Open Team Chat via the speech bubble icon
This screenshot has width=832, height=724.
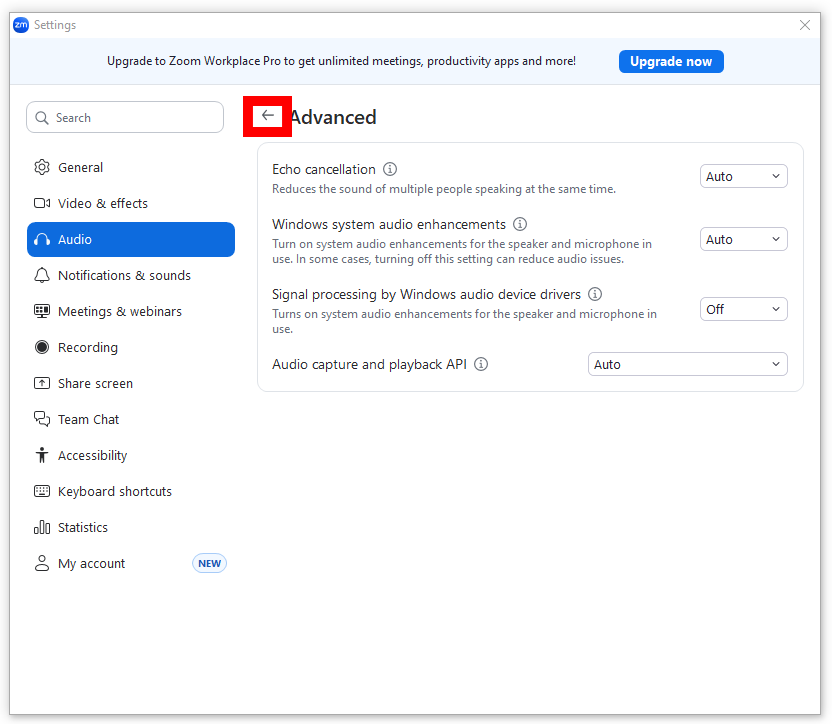(x=41, y=419)
